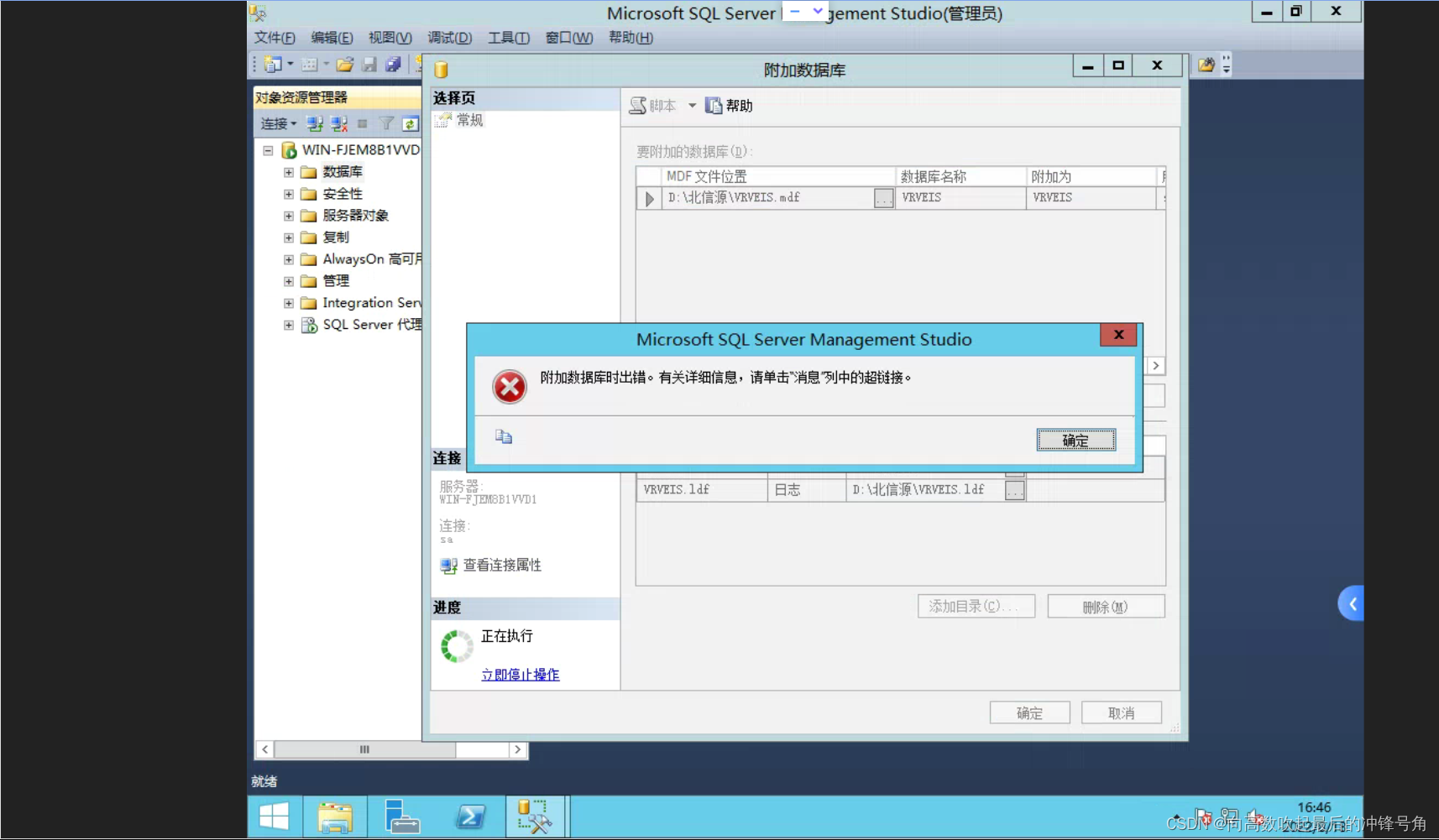Open Server Manager from the taskbar
1439x840 pixels.
(401, 817)
